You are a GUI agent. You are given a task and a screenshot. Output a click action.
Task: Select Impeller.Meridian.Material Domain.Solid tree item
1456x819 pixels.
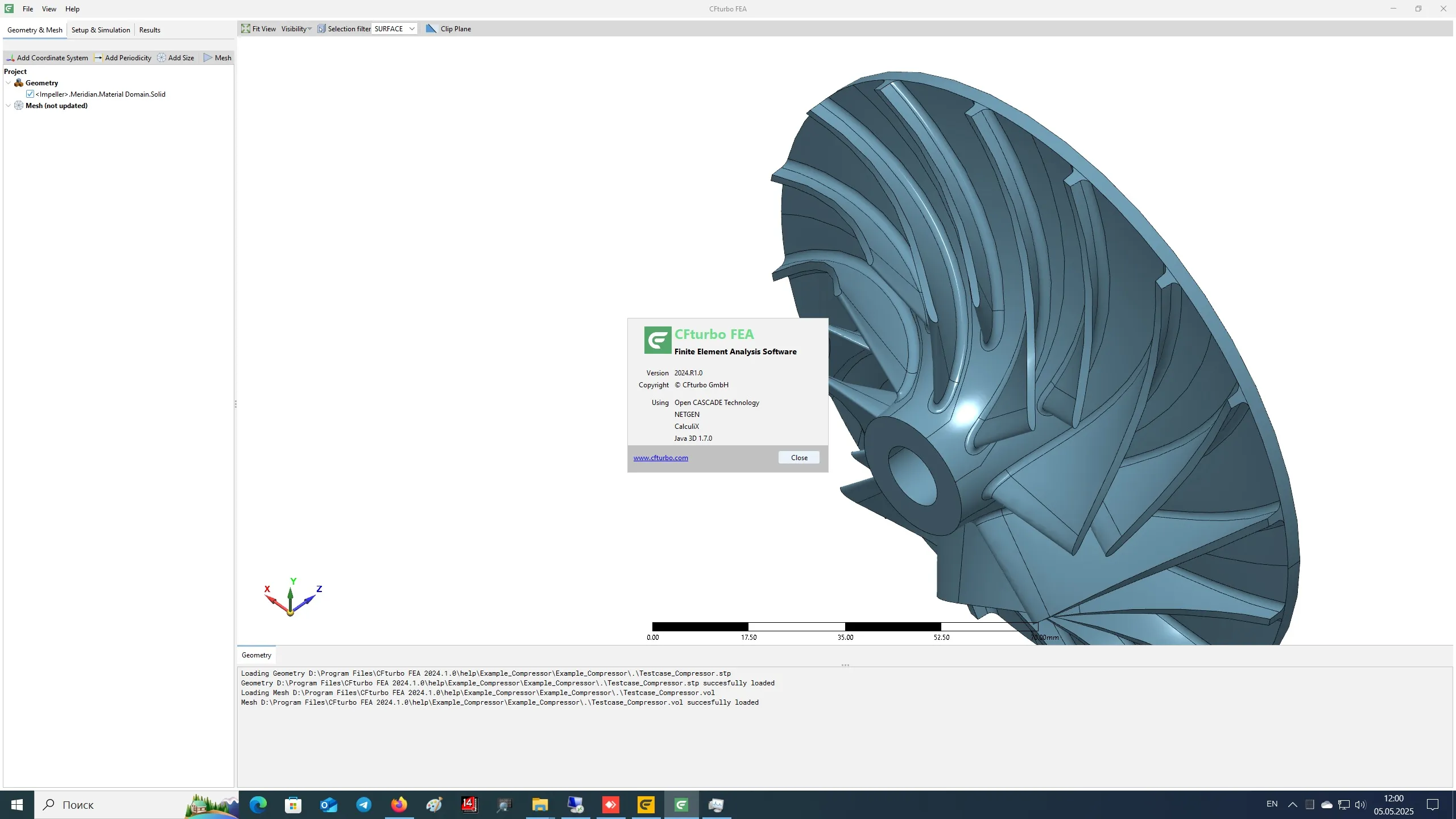[x=101, y=94]
